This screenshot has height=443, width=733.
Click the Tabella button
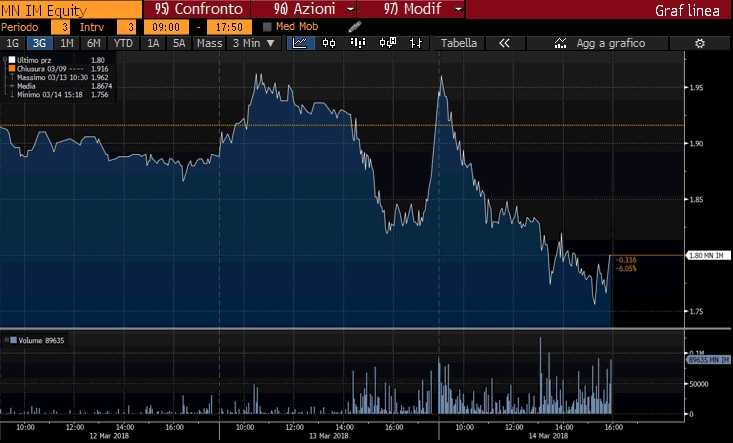click(459, 43)
